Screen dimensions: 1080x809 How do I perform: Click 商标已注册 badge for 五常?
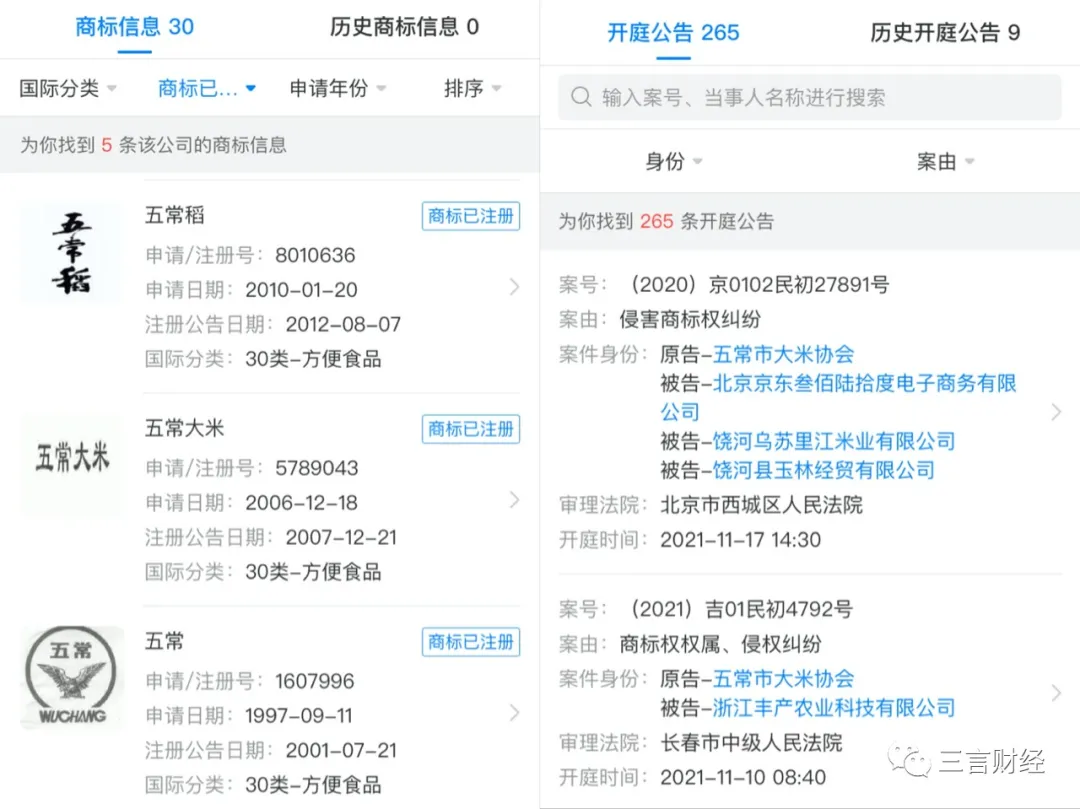point(470,642)
